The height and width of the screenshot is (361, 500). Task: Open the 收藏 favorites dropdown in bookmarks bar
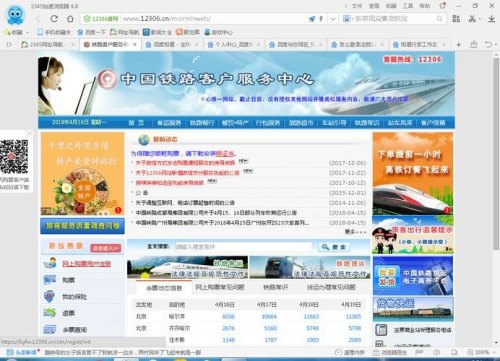click(16, 32)
